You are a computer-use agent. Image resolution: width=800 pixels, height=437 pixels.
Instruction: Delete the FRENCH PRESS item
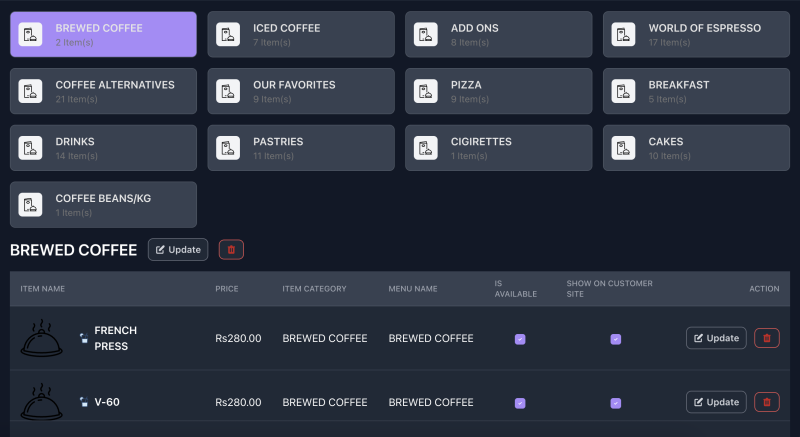coord(766,338)
